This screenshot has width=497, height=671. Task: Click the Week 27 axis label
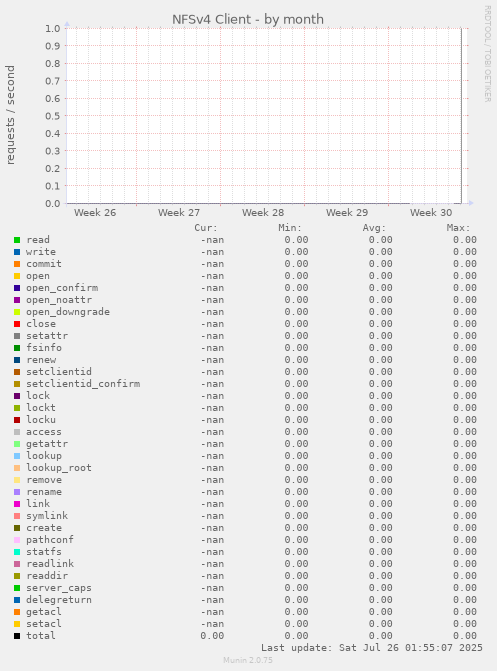(x=179, y=213)
